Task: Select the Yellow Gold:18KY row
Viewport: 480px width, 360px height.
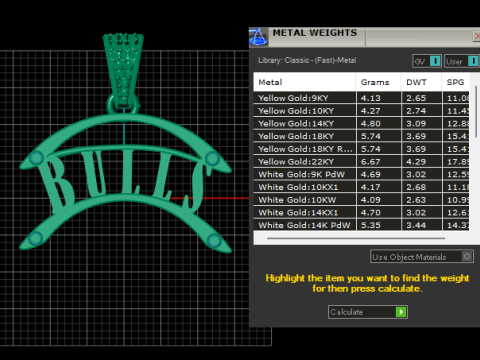Action: [x=361, y=136]
